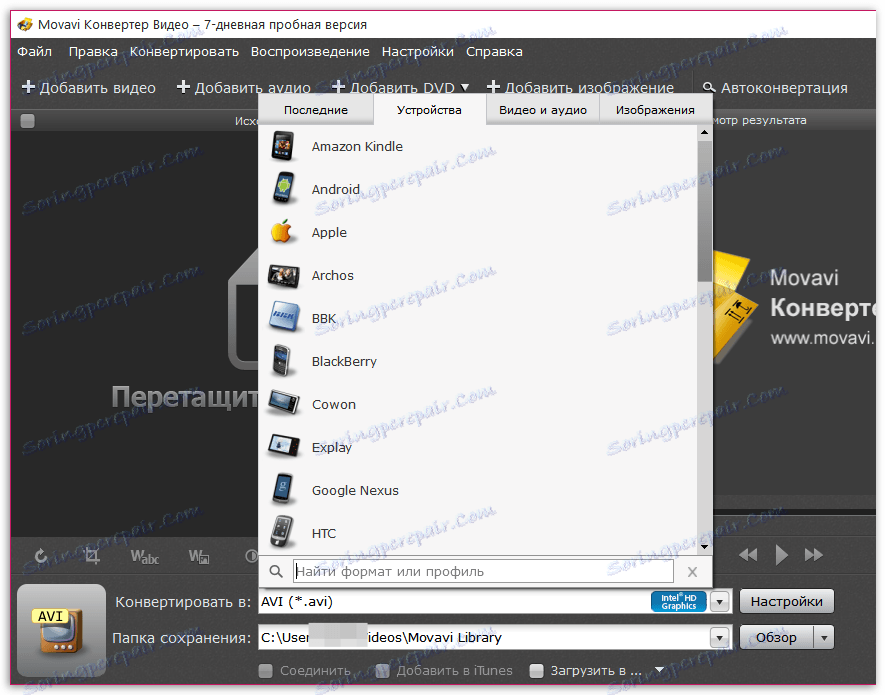Select the HTC phone icon
This screenshot has height=695, width=886.
[x=282, y=532]
